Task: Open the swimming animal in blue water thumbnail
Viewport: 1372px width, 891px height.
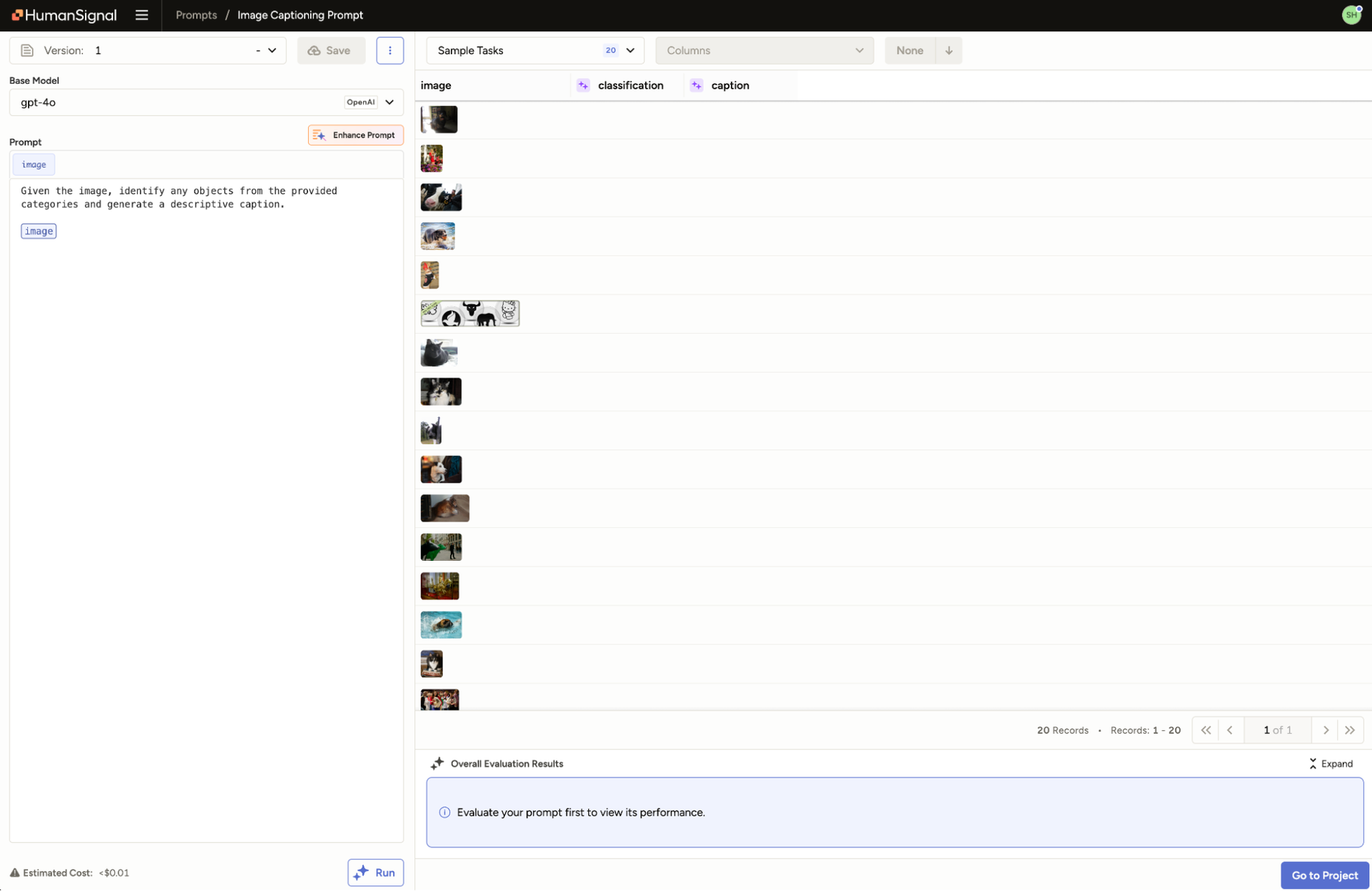Action: [x=441, y=624]
